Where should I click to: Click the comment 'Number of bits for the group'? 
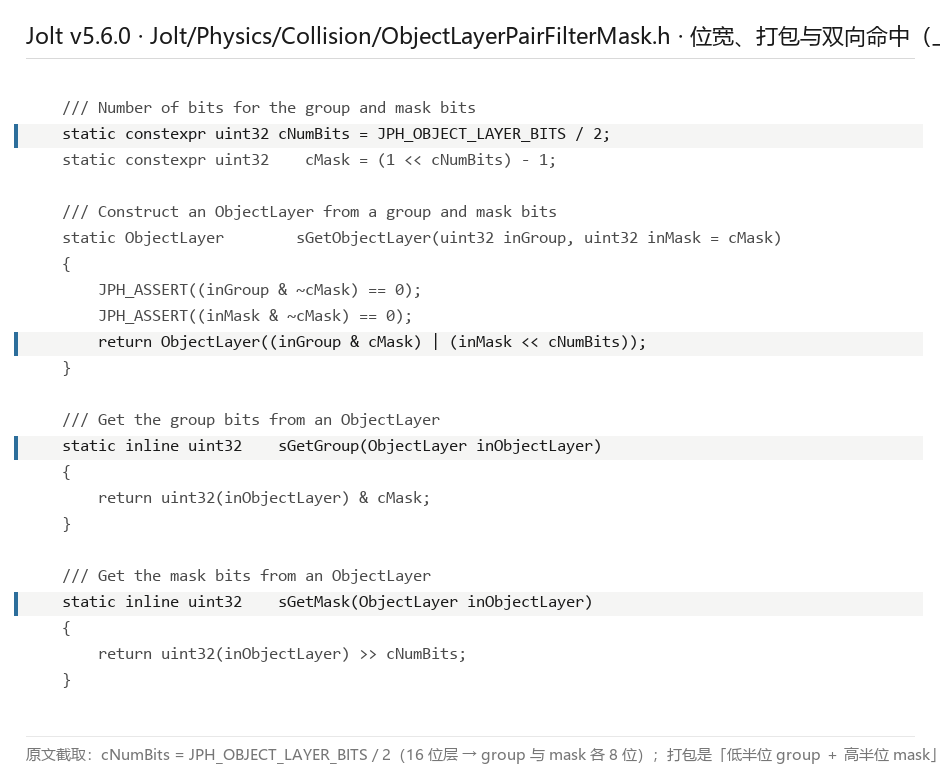click(269, 108)
